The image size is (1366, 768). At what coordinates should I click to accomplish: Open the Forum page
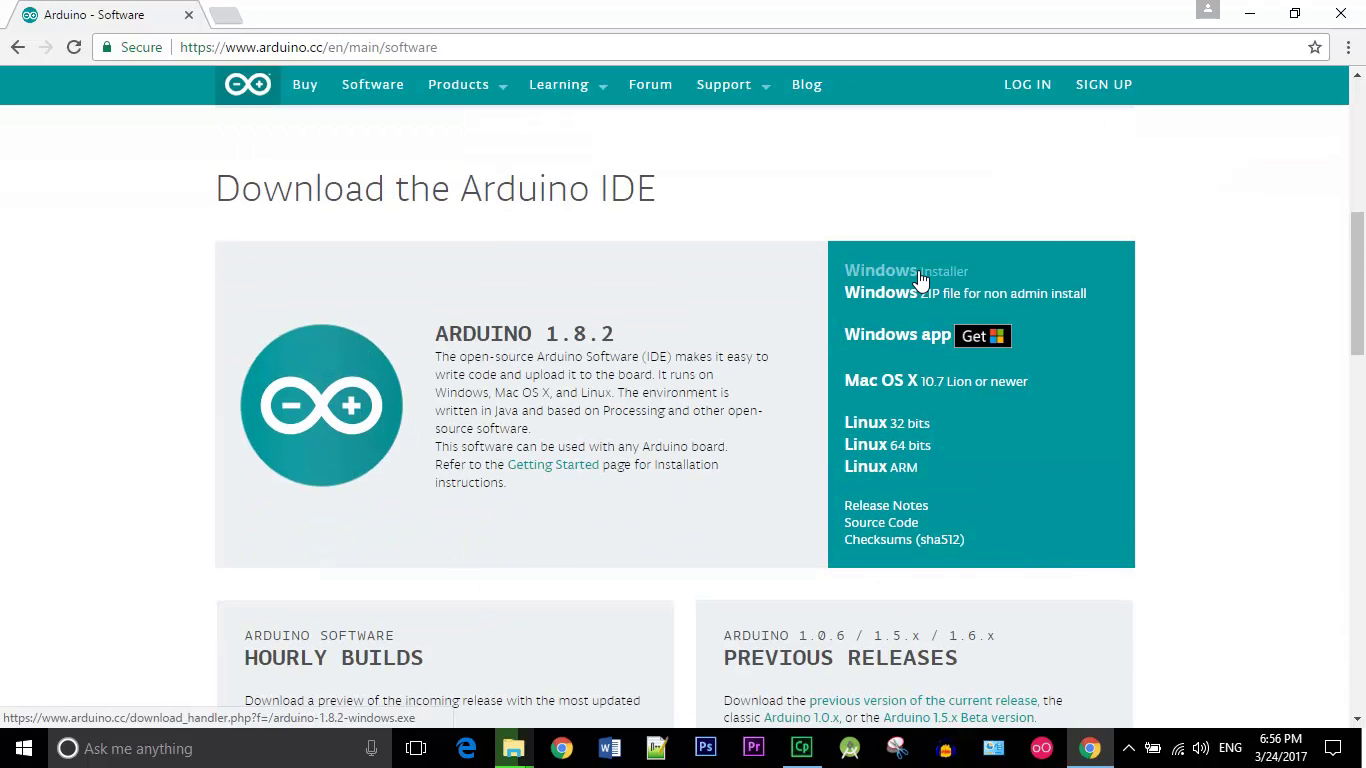pyautogui.click(x=650, y=85)
